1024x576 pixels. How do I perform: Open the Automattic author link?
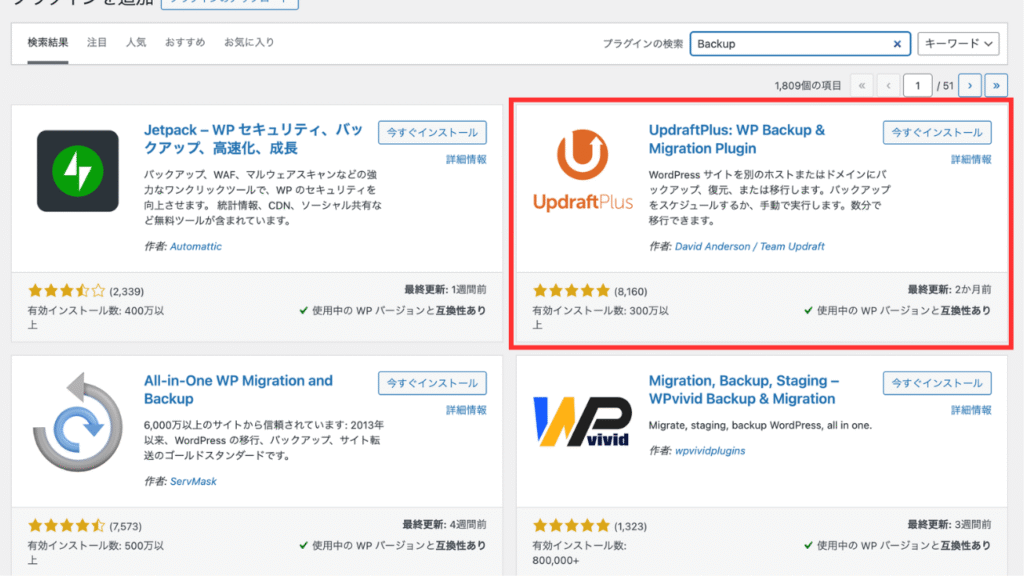click(x=196, y=246)
